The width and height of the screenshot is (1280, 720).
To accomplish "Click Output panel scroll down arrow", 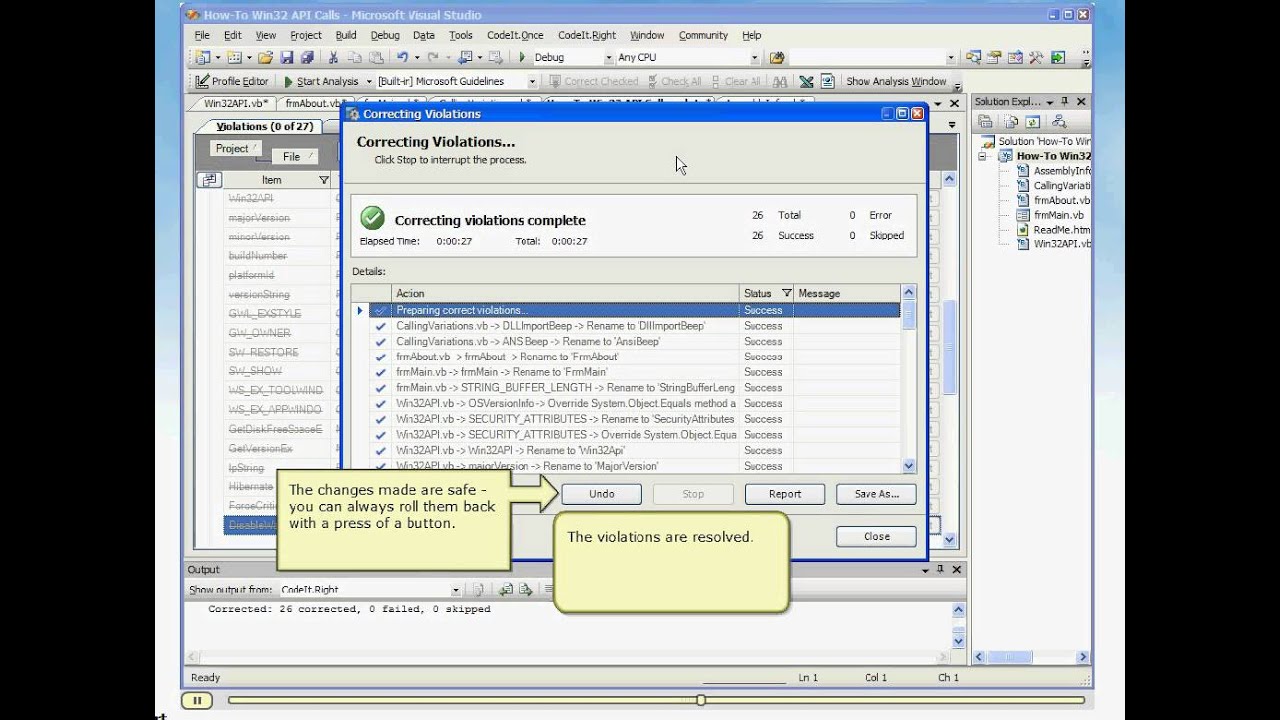I will (958, 641).
